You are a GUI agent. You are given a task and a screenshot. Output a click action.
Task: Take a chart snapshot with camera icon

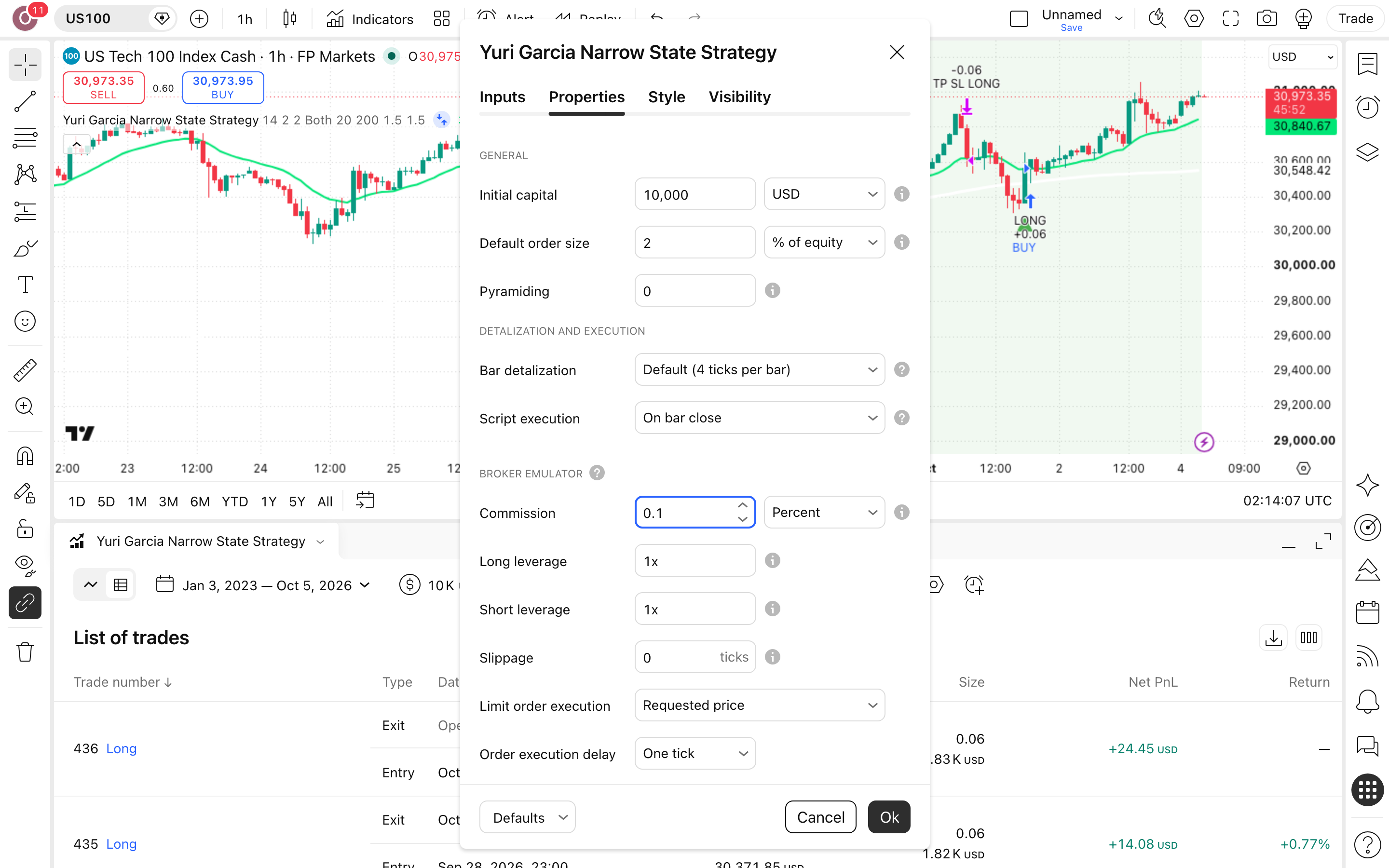click(x=1266, y=18)
